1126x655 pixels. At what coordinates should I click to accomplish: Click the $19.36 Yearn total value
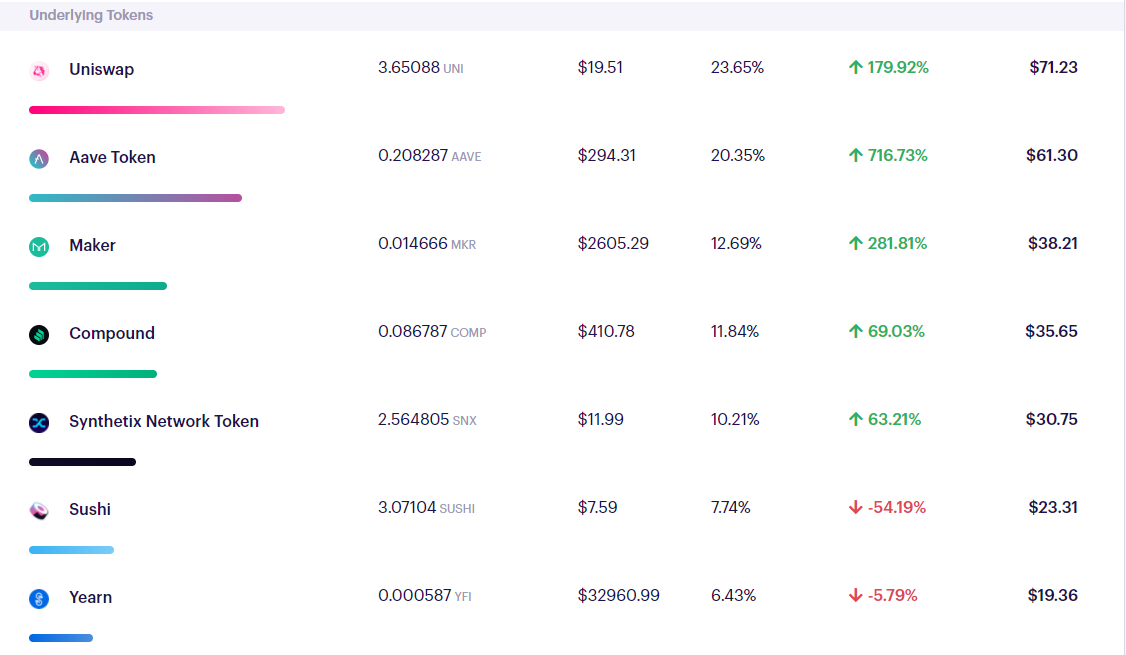click(x=1052, y=595)
